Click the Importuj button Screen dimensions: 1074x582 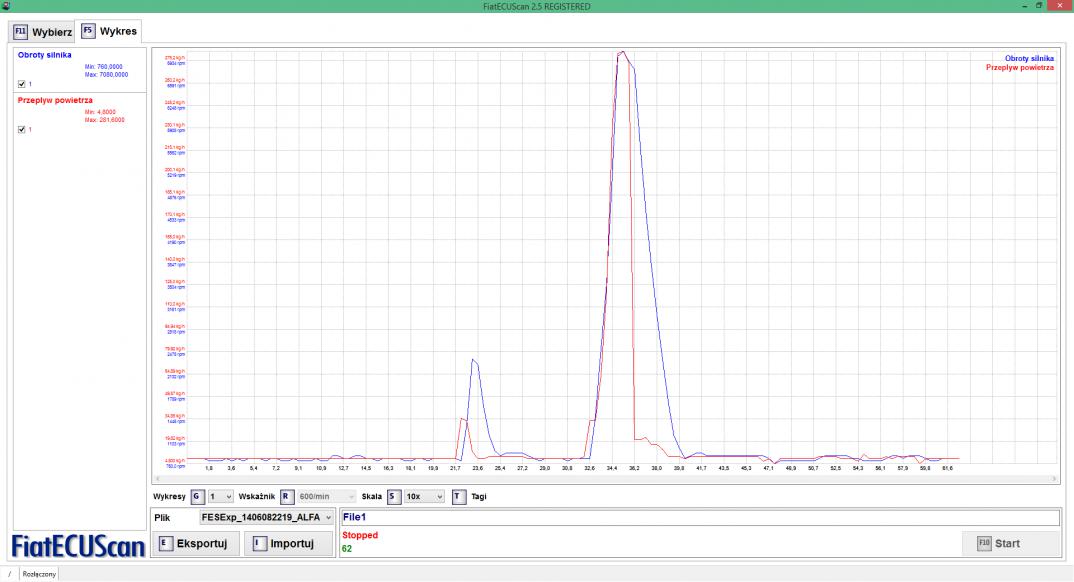pyautogui.click(x=288, y=544)
